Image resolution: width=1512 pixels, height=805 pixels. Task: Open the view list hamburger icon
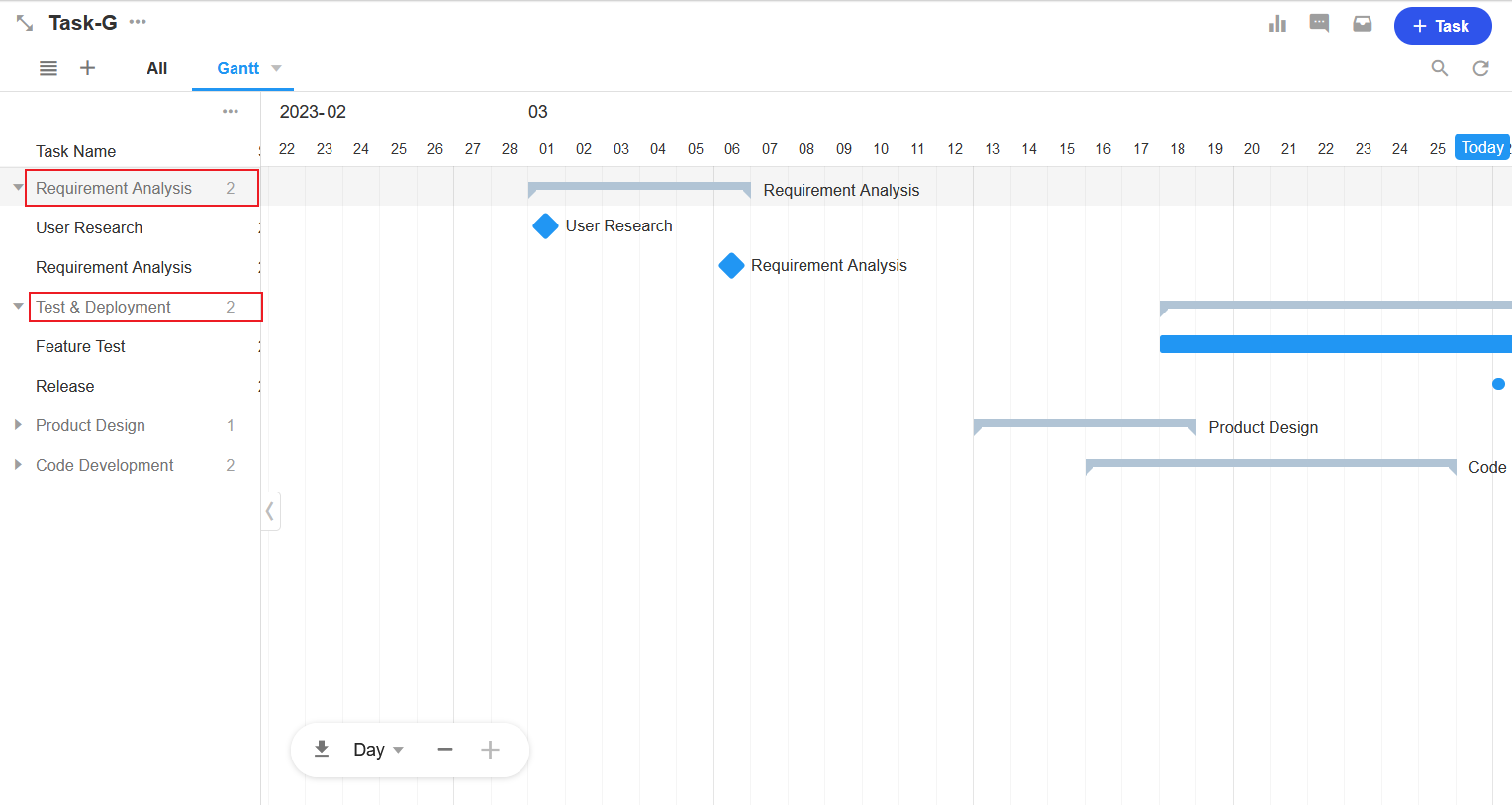click(48, 68)
